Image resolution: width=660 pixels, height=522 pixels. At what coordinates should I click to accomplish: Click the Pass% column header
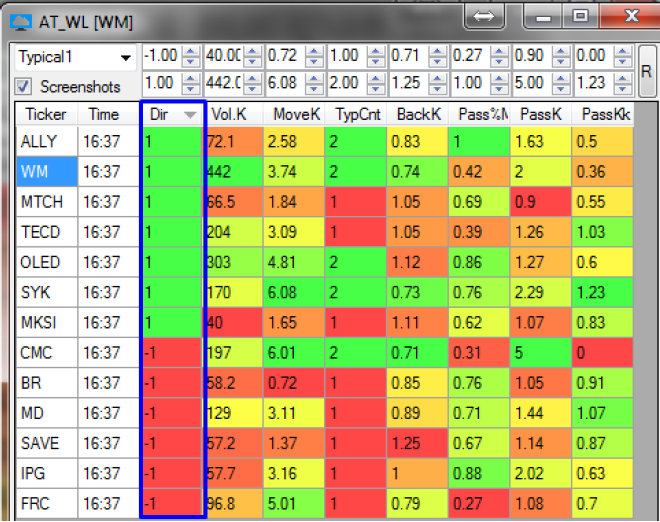coord(479,115)
